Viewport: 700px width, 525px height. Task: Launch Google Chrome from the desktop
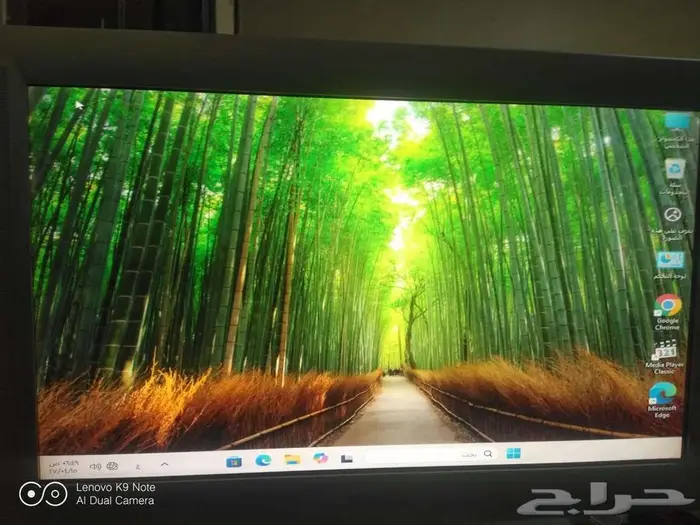pyautogui.click(x=667, y=306)
